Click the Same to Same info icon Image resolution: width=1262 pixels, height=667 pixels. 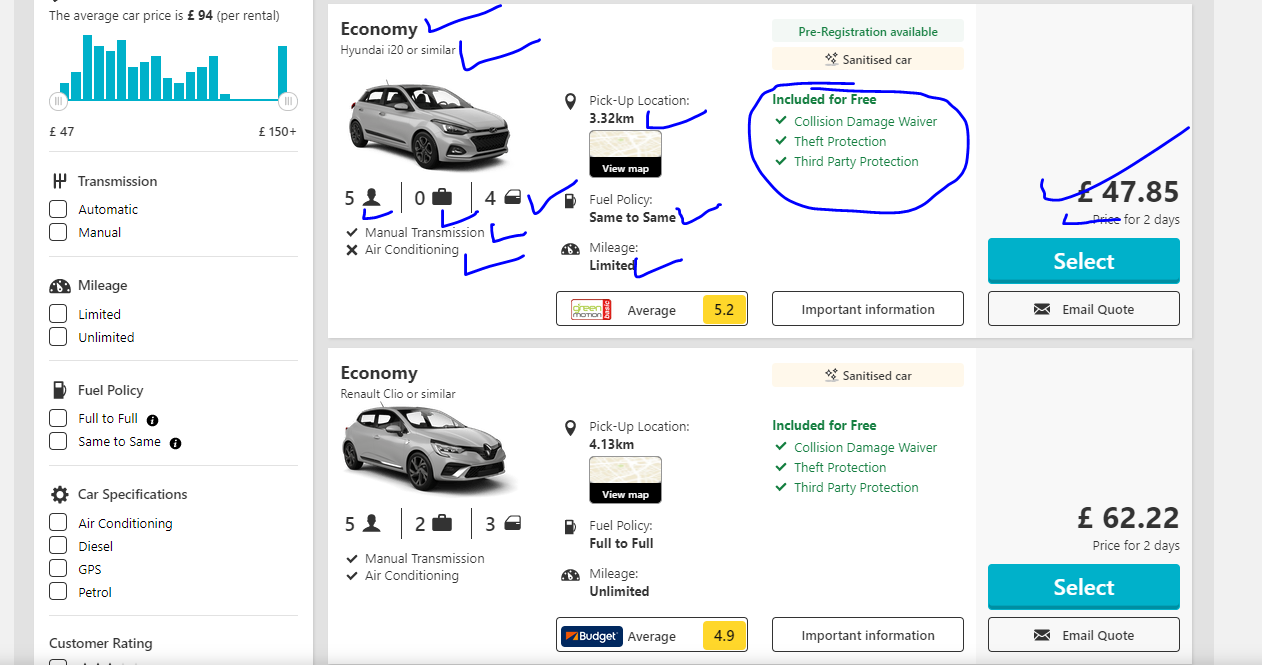click(175, 443)
